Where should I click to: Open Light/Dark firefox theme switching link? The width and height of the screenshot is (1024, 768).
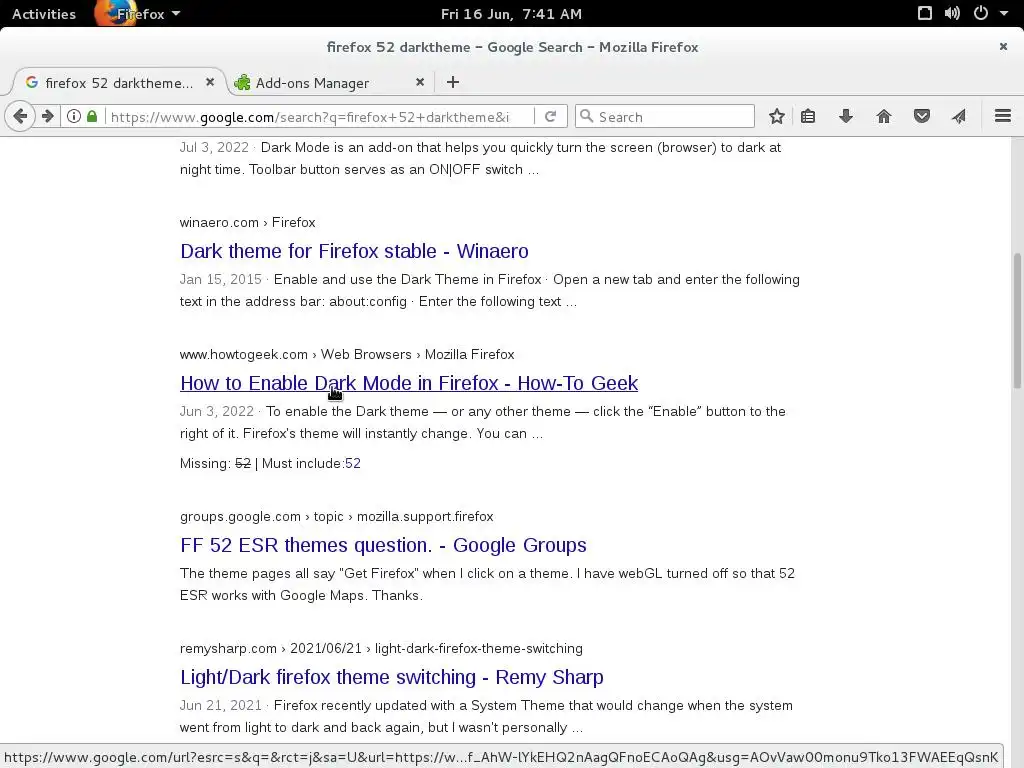pos(392,677)
